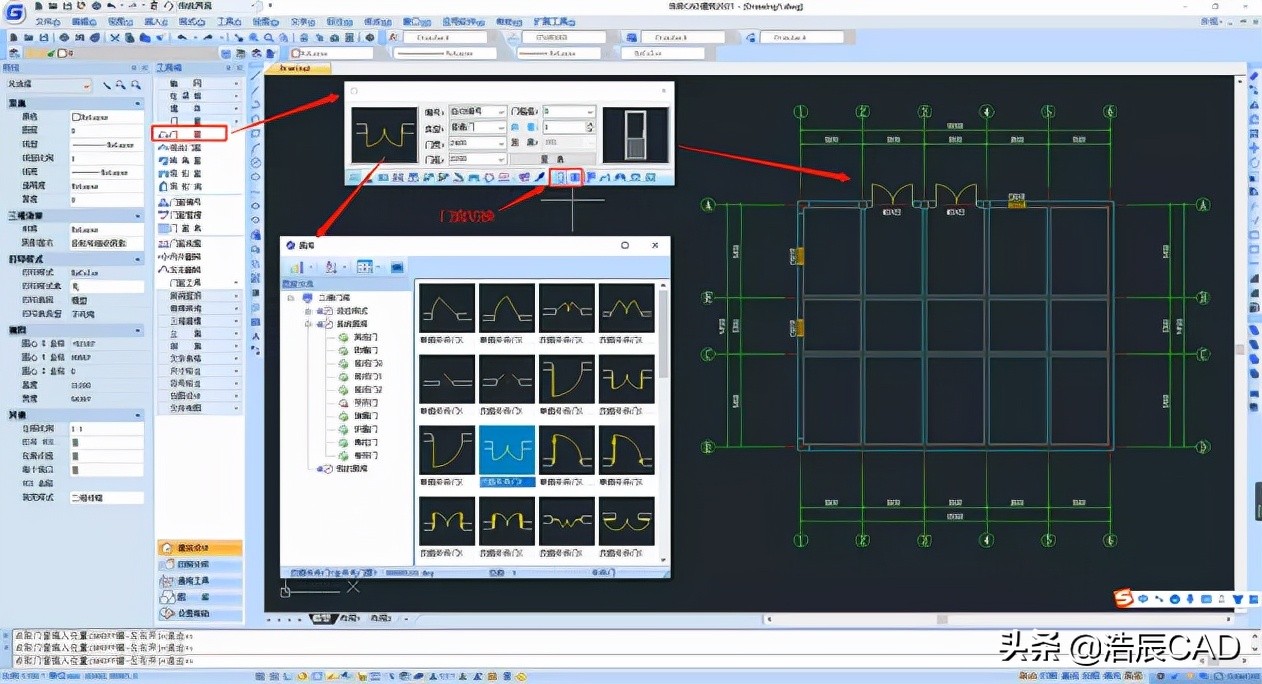Click the Undo arrow in the toolbar
This screenshot has width=1262, height=684.
click(183, 37)
